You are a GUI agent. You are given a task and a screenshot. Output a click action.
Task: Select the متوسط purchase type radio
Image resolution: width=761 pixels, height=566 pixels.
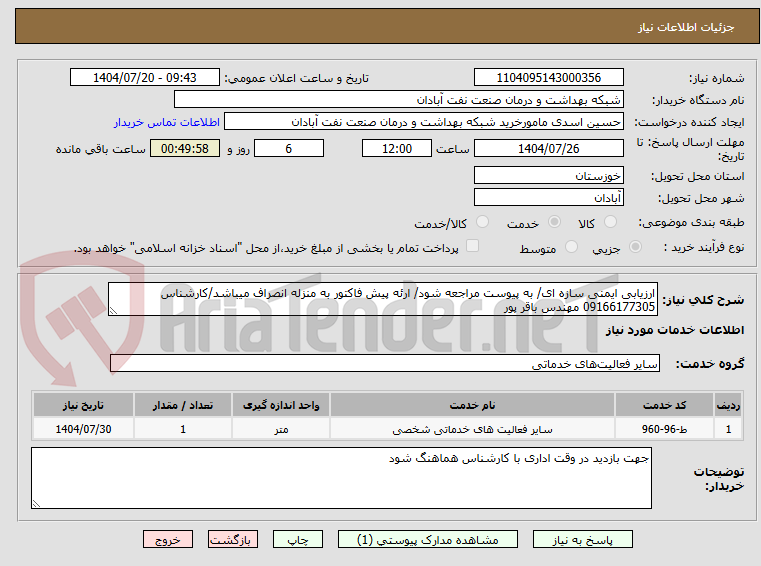pyautogui.click(x=571, y=247)
